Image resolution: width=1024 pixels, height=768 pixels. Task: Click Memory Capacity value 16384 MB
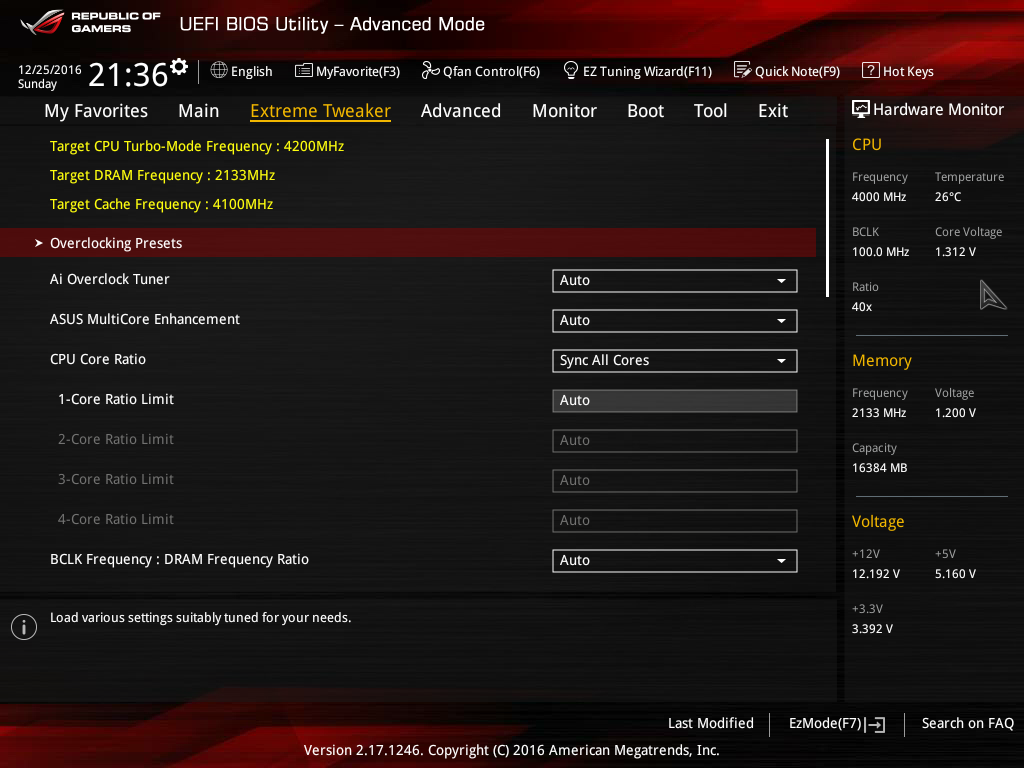pyautogui.click(x=880, y=468)
